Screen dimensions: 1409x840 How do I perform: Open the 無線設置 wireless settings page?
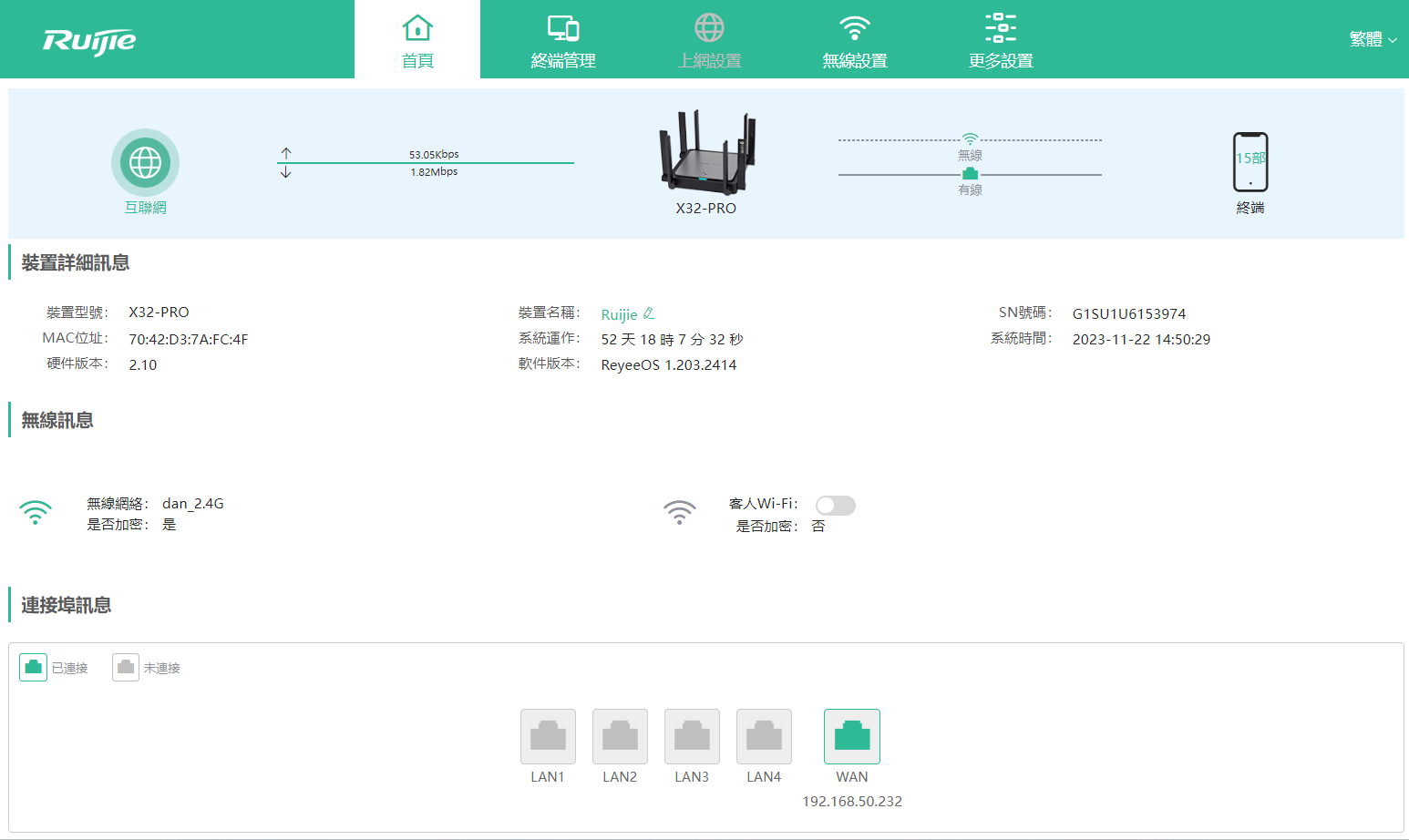[x=854, y=39]
